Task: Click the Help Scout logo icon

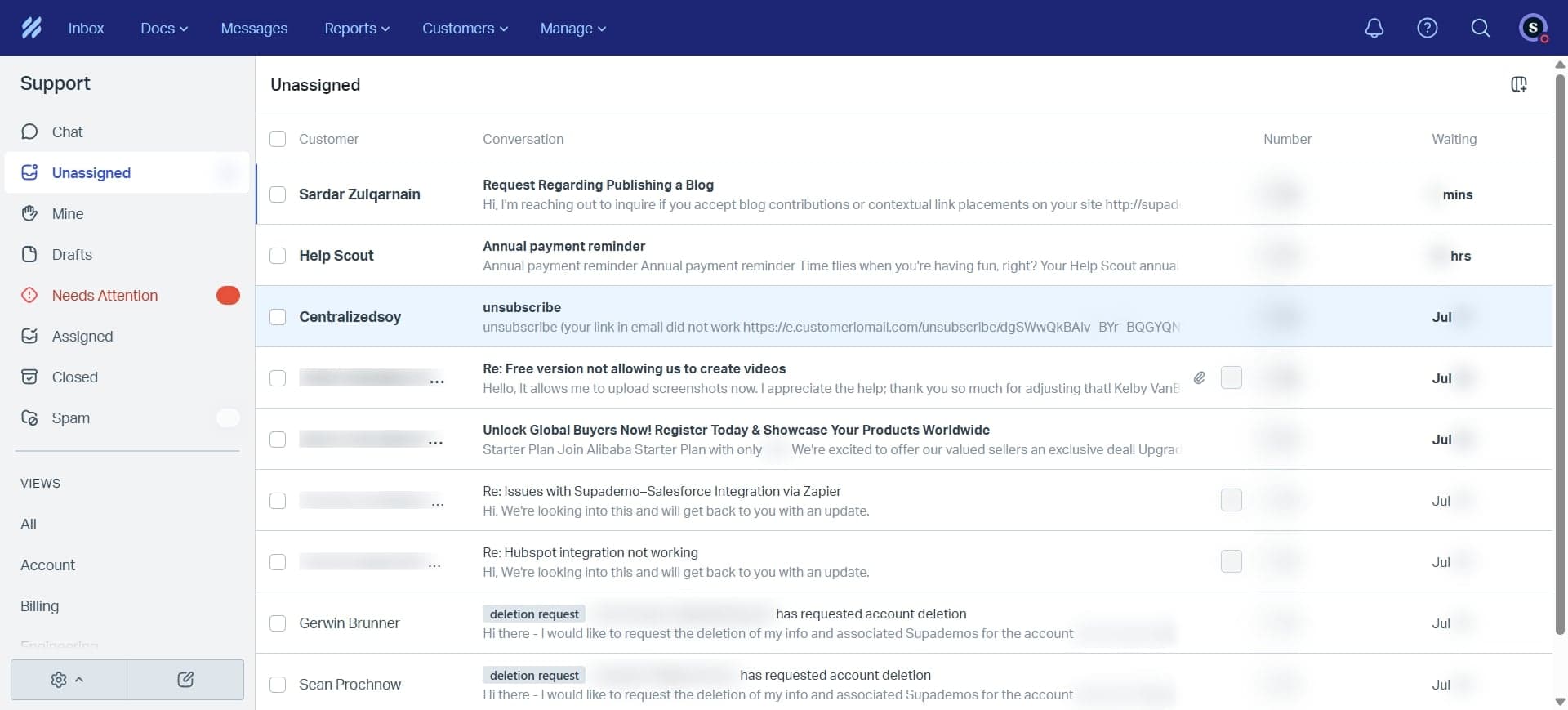Action: [x=31, y=29]
